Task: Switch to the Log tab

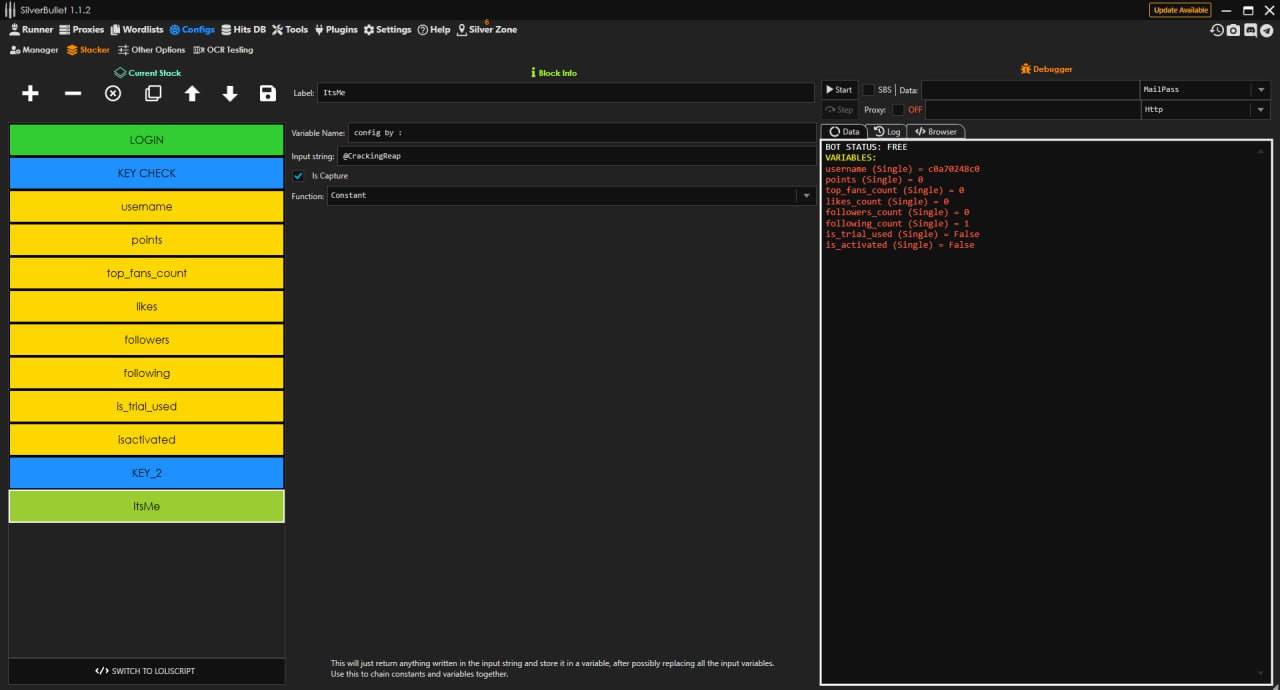Action: (x=887, y=132)
